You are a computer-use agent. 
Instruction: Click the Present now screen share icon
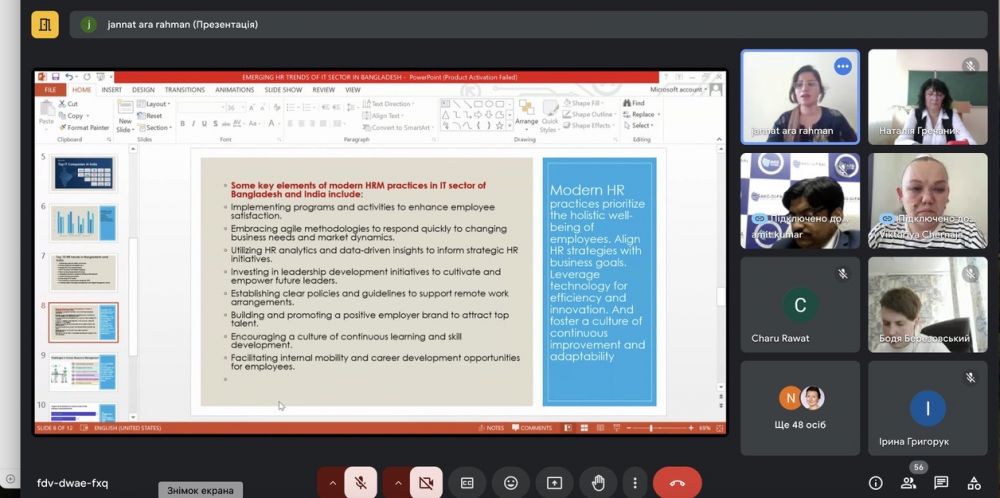(x=554, y=483)
